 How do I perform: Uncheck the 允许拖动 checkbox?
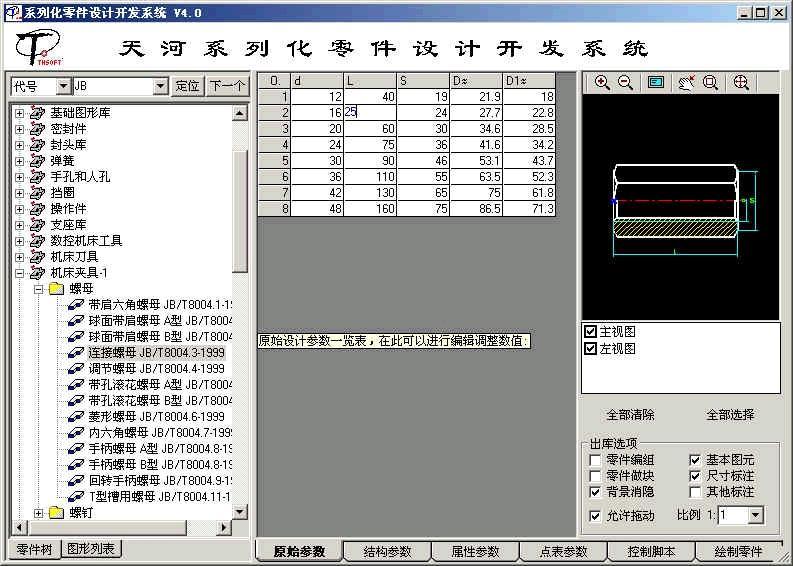595,516
